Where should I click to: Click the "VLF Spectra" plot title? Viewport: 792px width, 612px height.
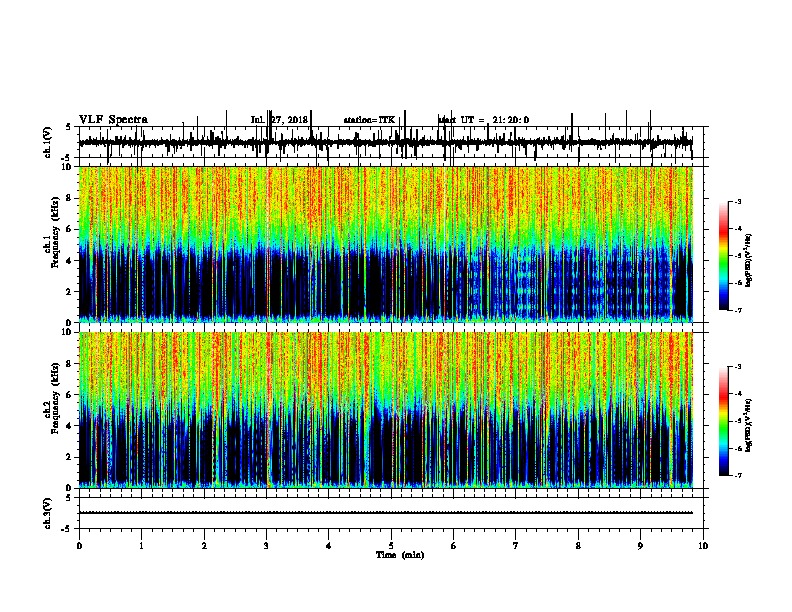click(x=113, y=120)
